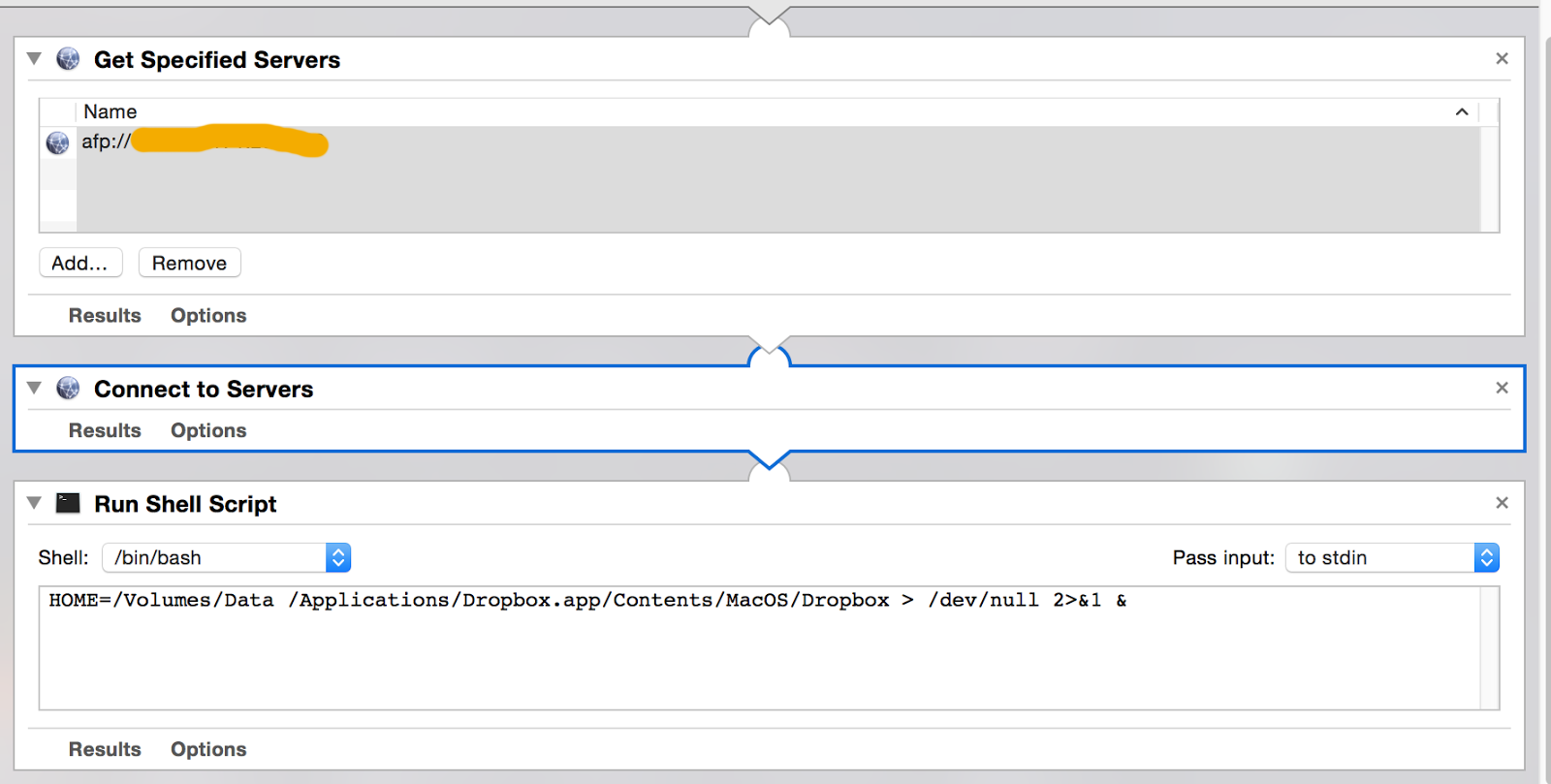Open the Shell dropdown showing /bin/bash
Viewport: 1551px width, 784px height.
click(x=227, y=557)
